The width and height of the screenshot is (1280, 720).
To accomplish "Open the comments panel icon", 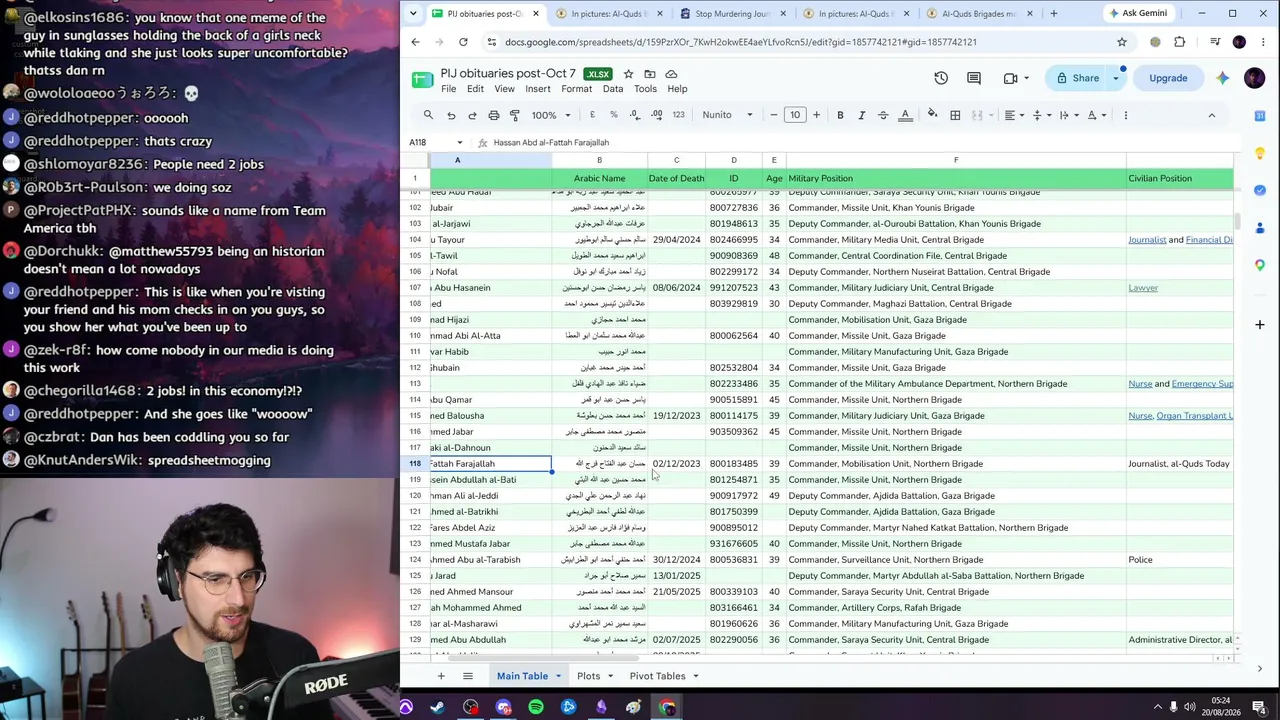I will pyautogui.click(x=974, y=78).
